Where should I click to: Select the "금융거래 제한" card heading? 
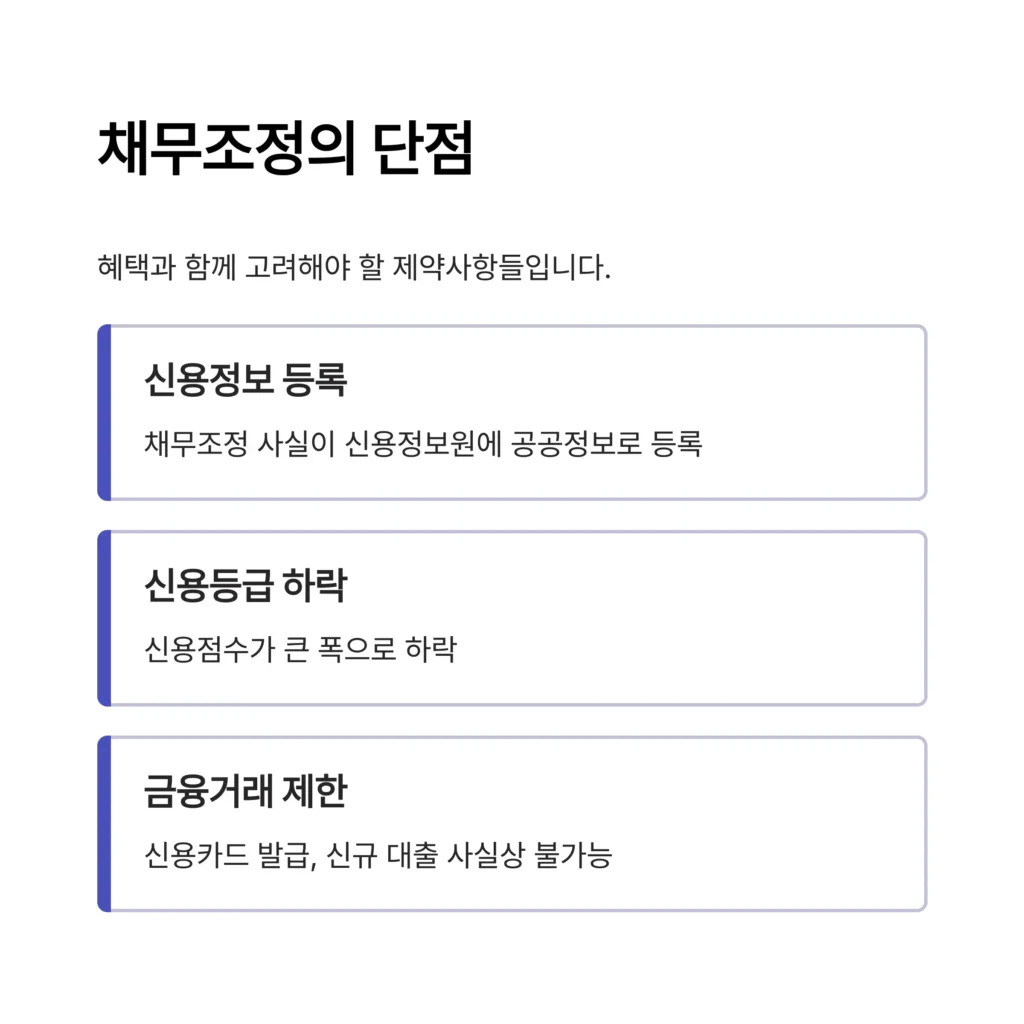point(245,791)
